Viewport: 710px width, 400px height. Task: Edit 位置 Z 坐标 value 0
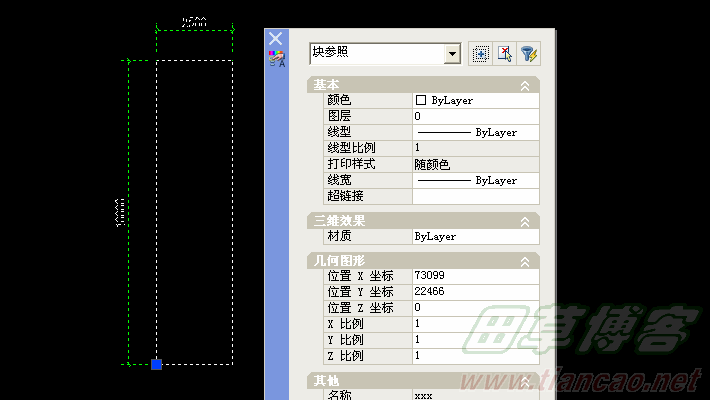[475, 308]
